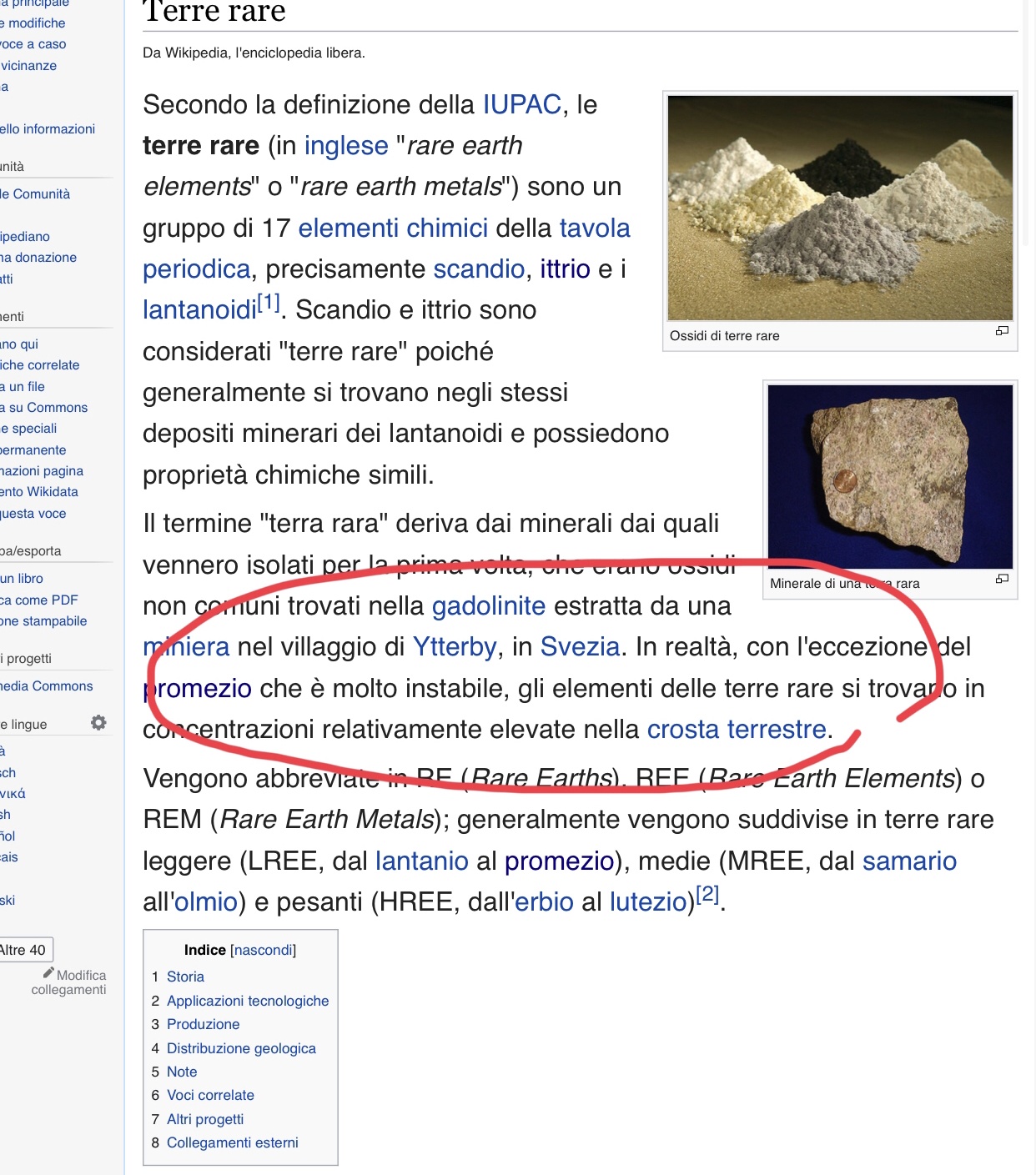
Task: Jump to footnote reference [1]
Action: (269, 302)
